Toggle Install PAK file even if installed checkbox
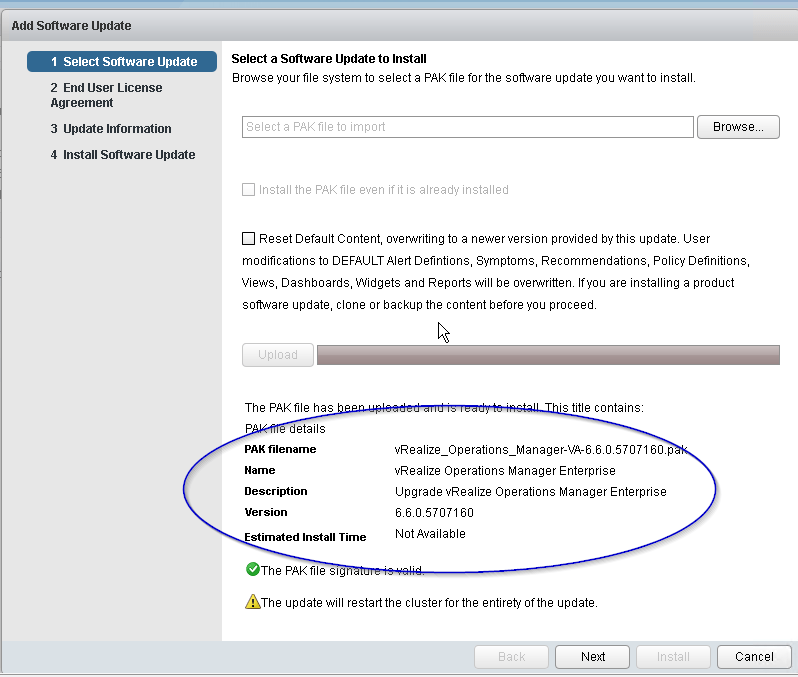The image size is (798, 677). point(249,190)
